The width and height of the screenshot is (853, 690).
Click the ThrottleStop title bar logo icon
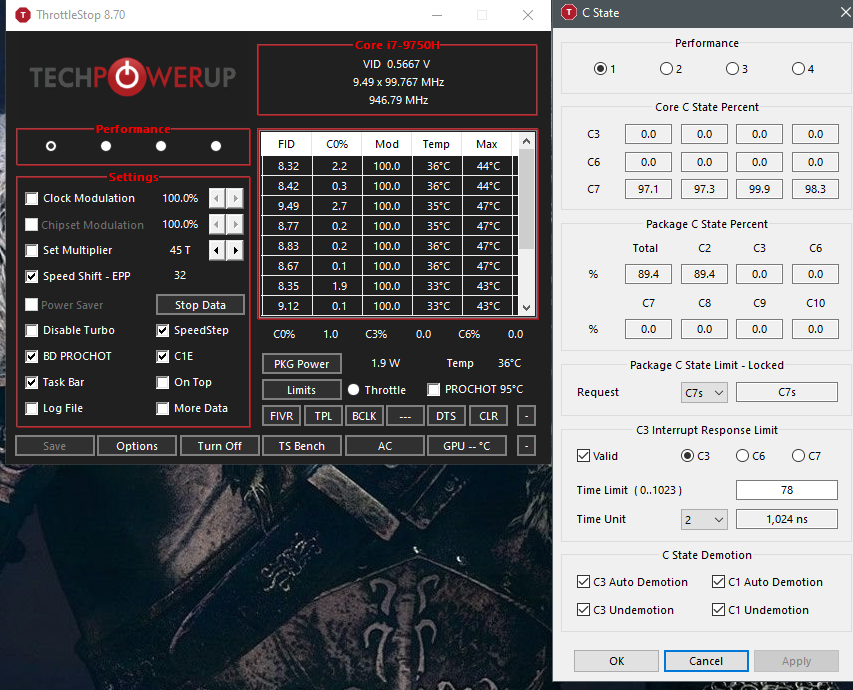point(23,15)
